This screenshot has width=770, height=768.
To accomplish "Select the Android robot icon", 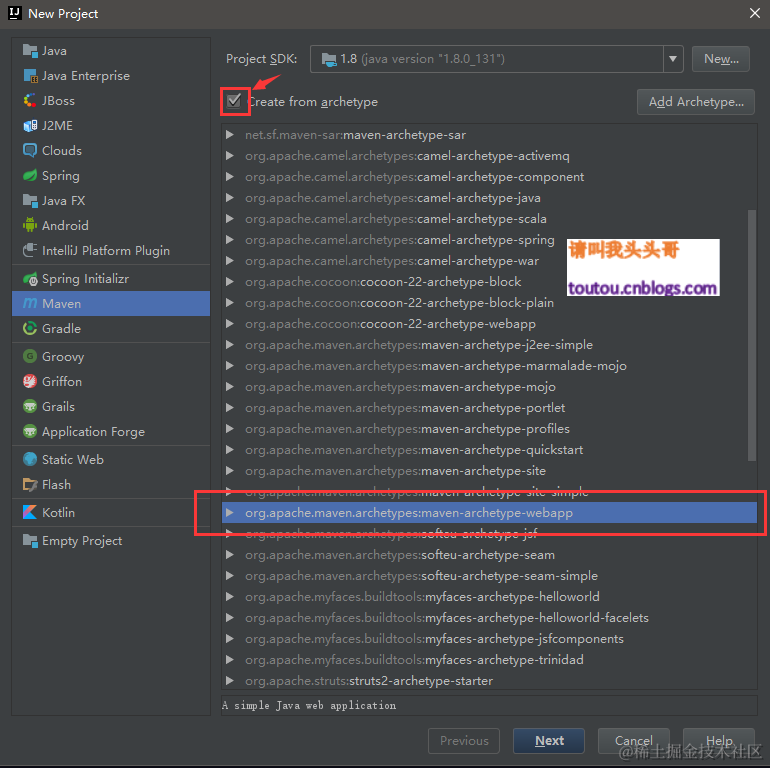I will tap(30, 225).
